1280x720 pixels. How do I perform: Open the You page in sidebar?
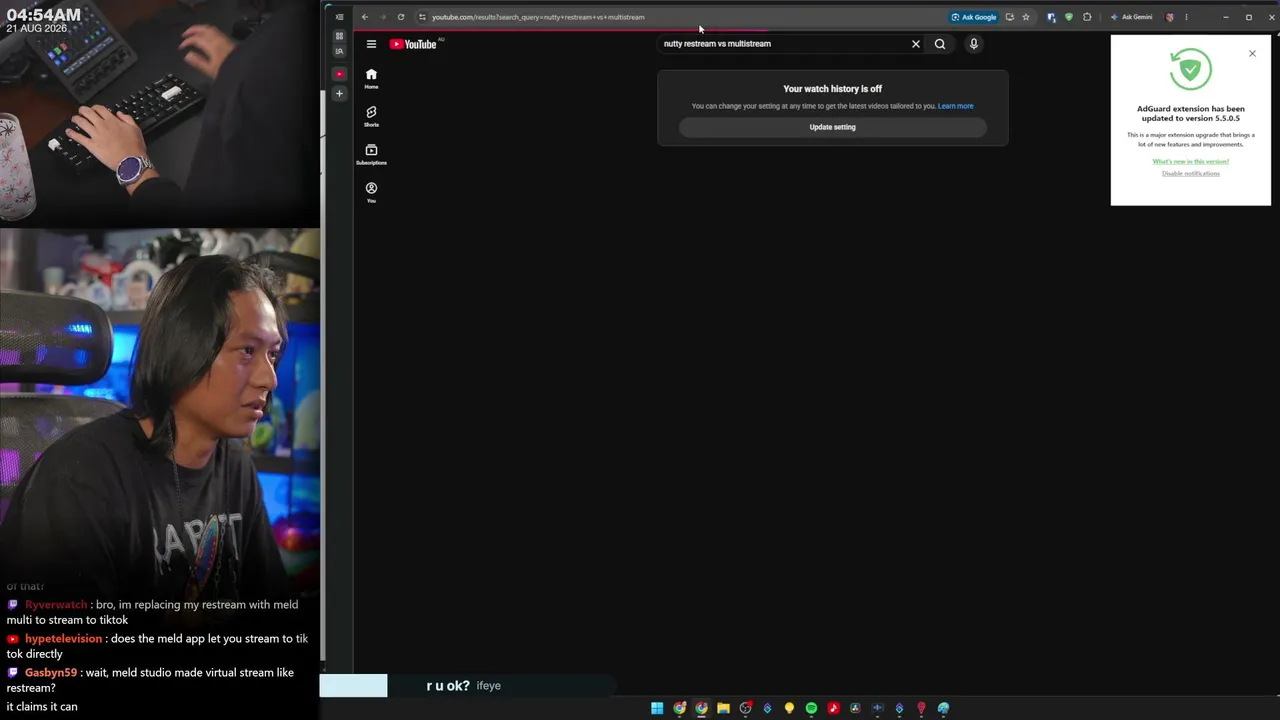click(371, 193)
